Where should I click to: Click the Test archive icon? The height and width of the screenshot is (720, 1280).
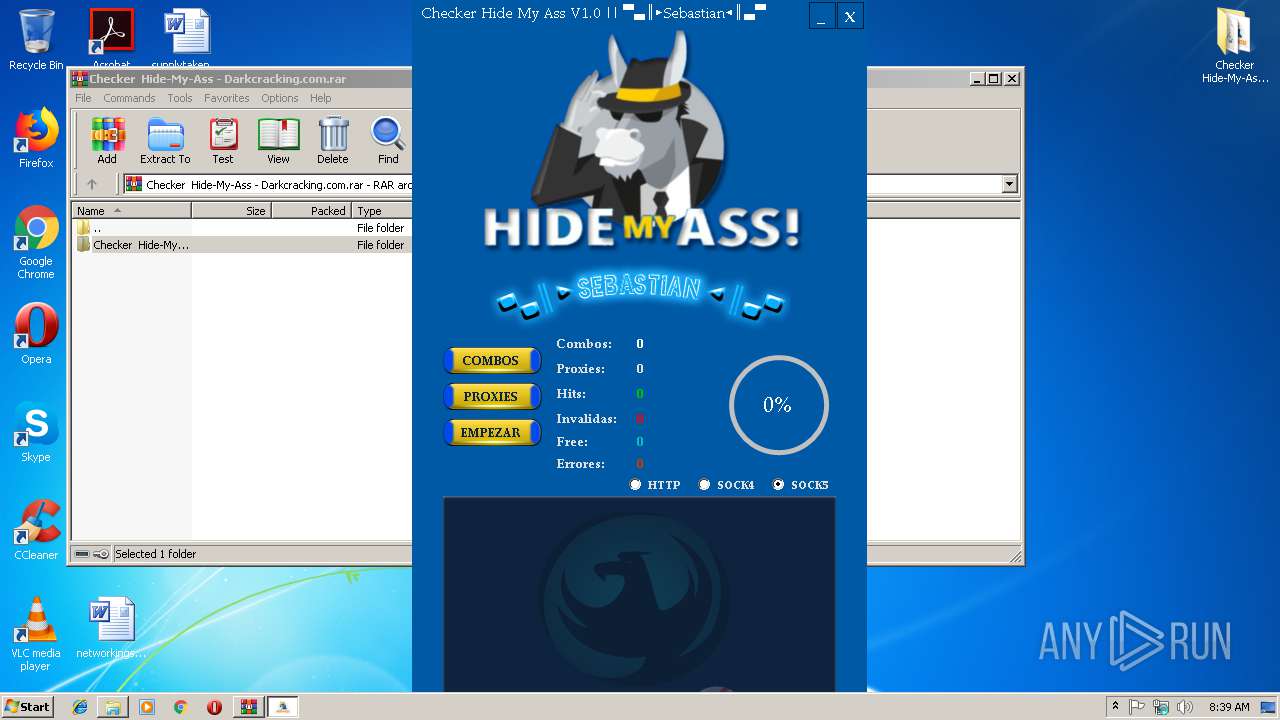[223, 141]
